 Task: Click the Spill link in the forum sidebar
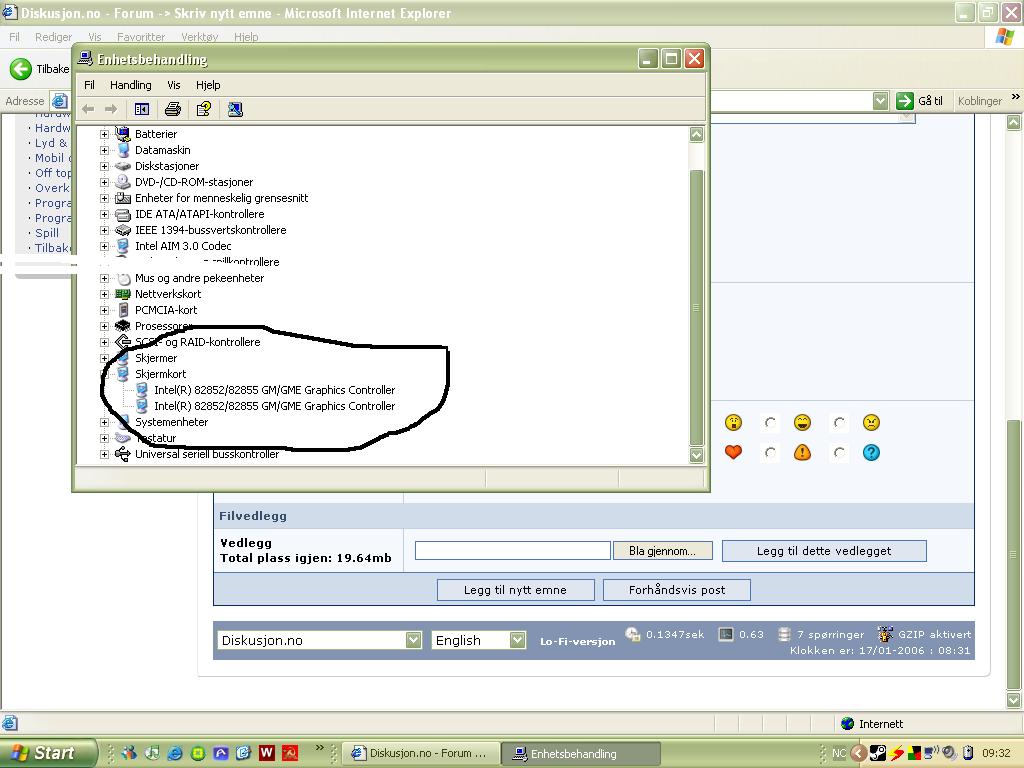[47, 233]
